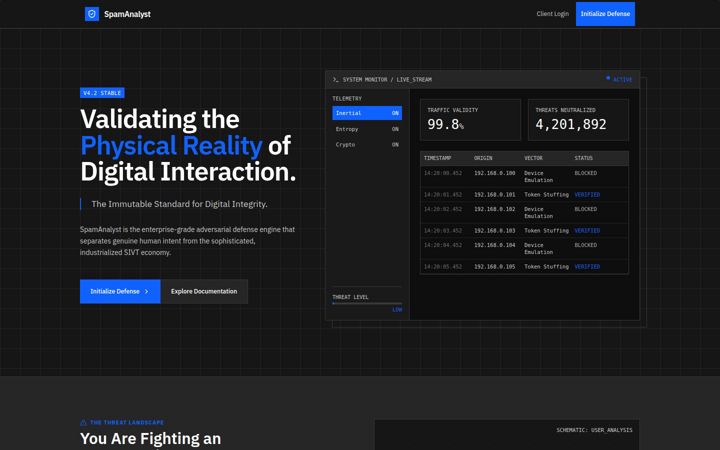
Task: Click the STATUS column header
Action: [x=584, y=158]
